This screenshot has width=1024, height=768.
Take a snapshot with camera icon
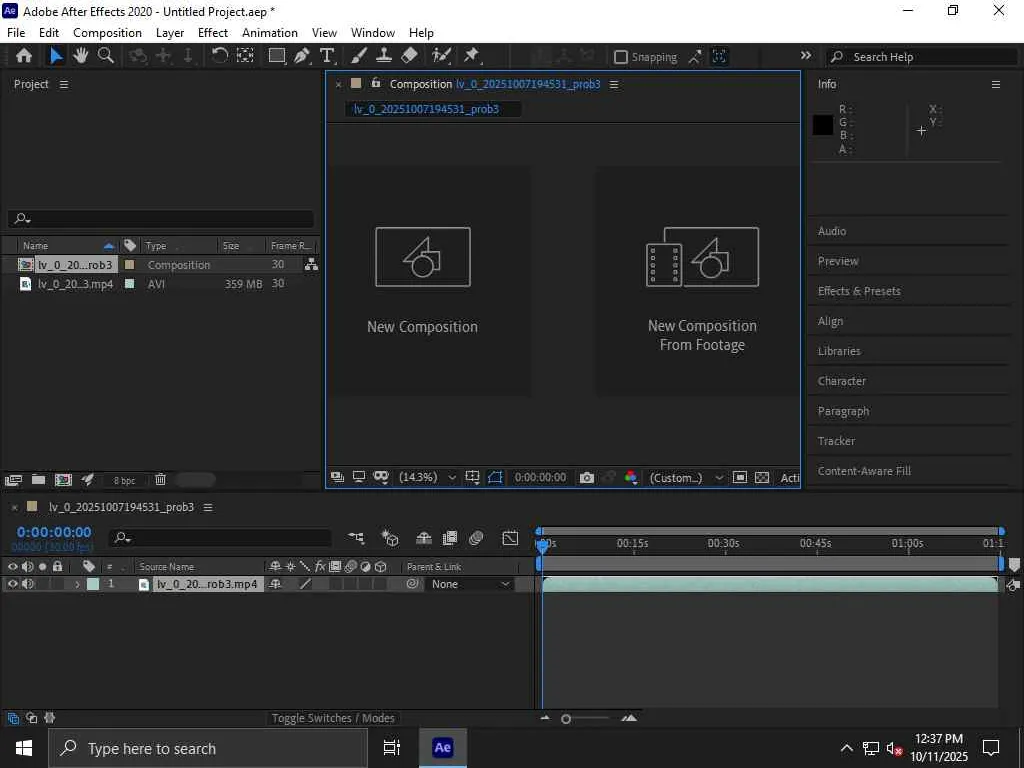coord(586,478)
